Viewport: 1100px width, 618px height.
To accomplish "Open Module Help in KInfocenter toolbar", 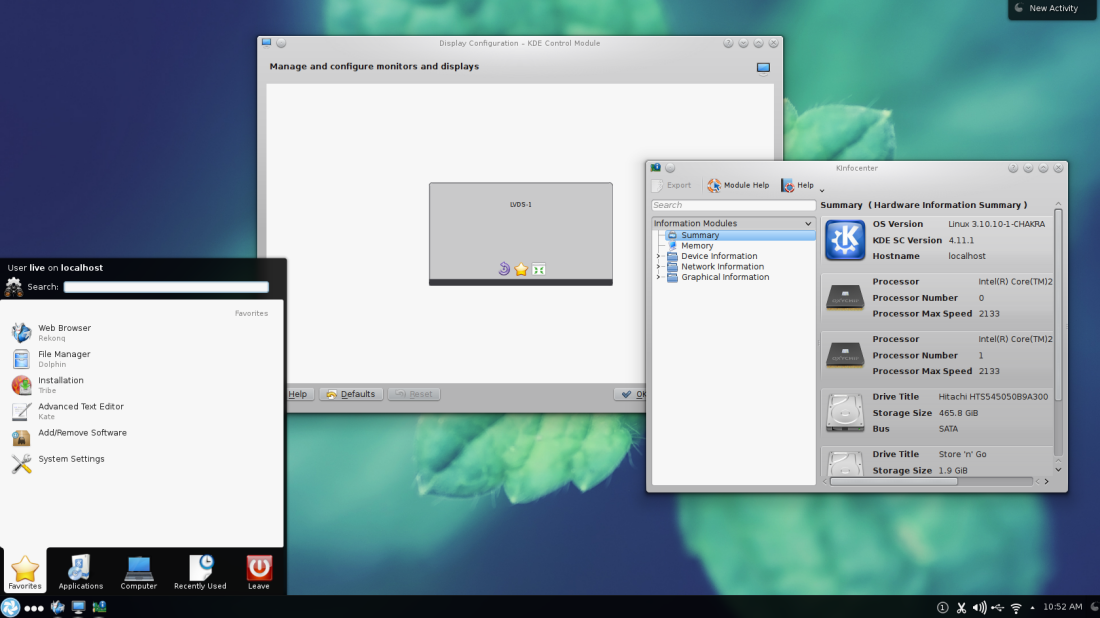I will coord(738,185).
